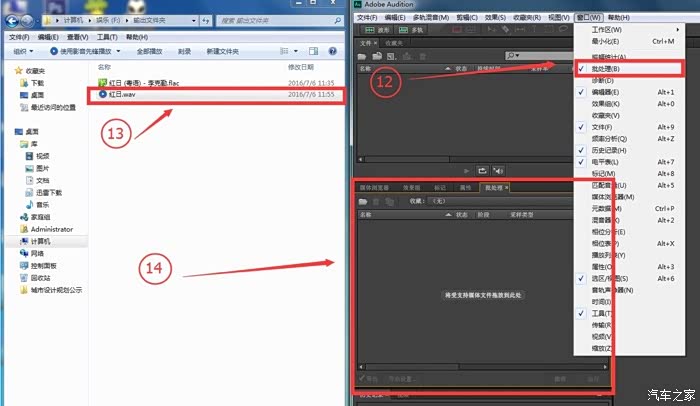
Task: Open the address bar history dropdown arrow
Action: [194, 21]
